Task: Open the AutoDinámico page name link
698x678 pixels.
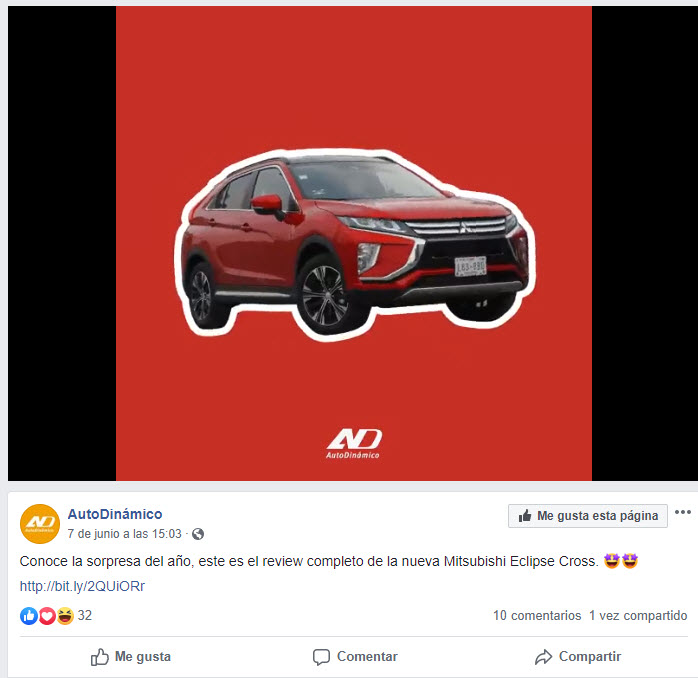Action: pos(115,514)
